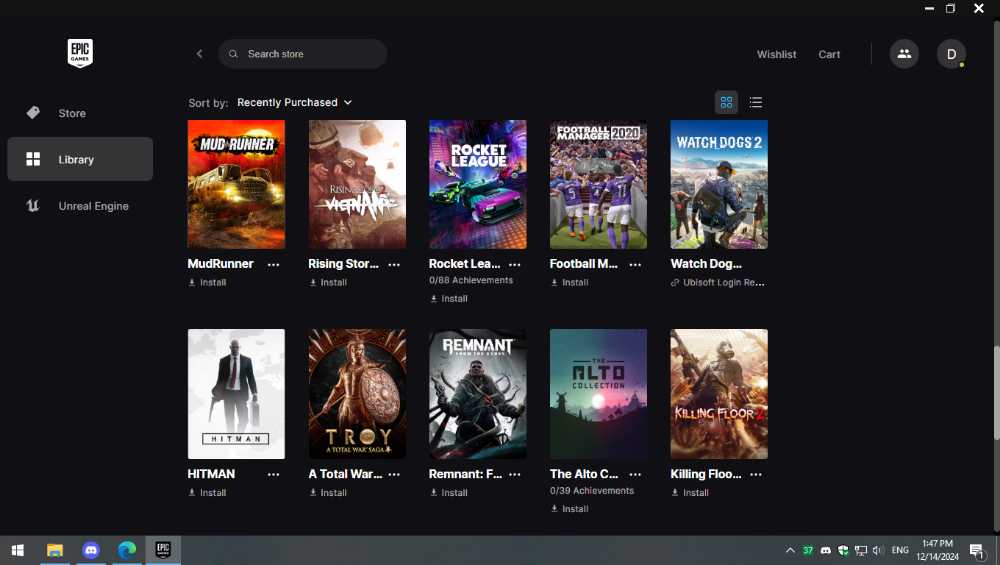Click Rocket League 0/88 Achievements text

471,281
